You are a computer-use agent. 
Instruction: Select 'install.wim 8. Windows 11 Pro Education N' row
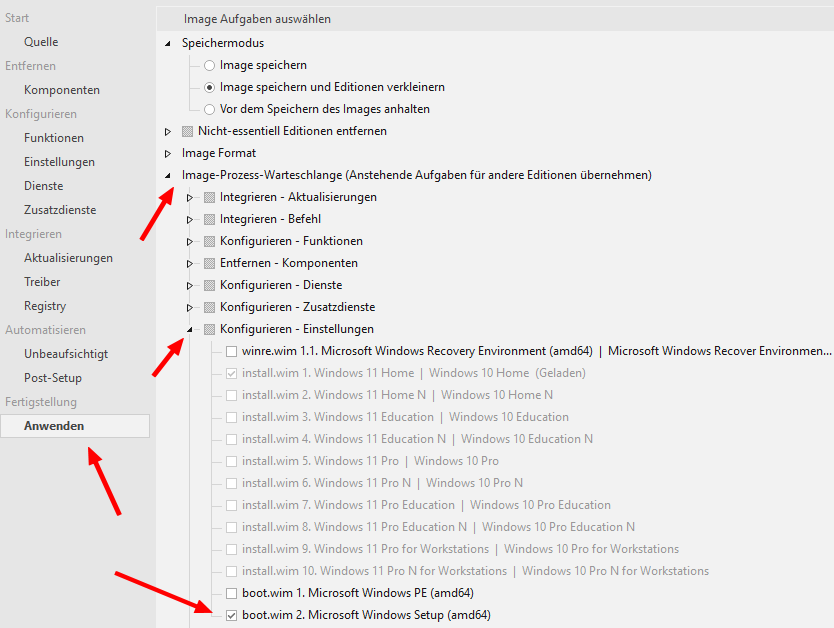click(438, 527)
